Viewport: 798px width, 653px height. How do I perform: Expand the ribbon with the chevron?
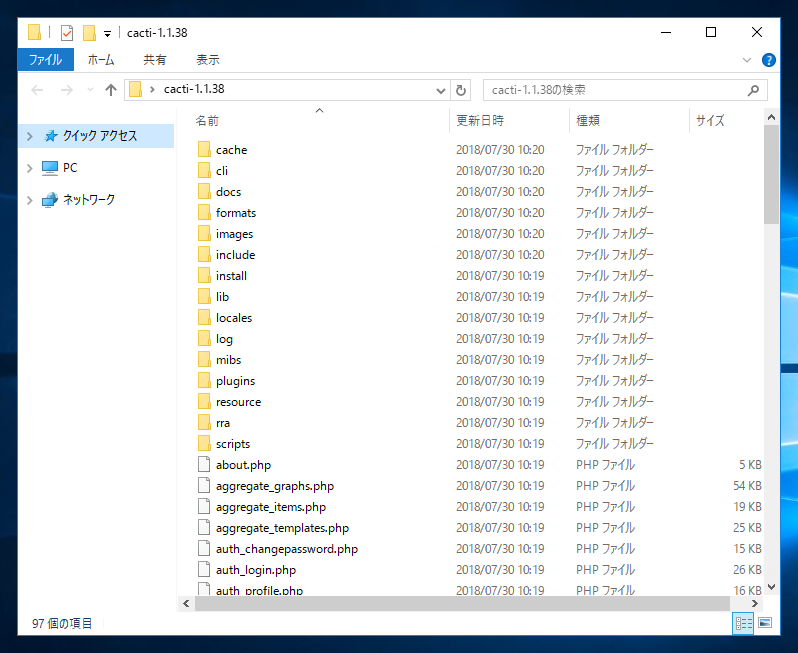click(x=747, y=60)
